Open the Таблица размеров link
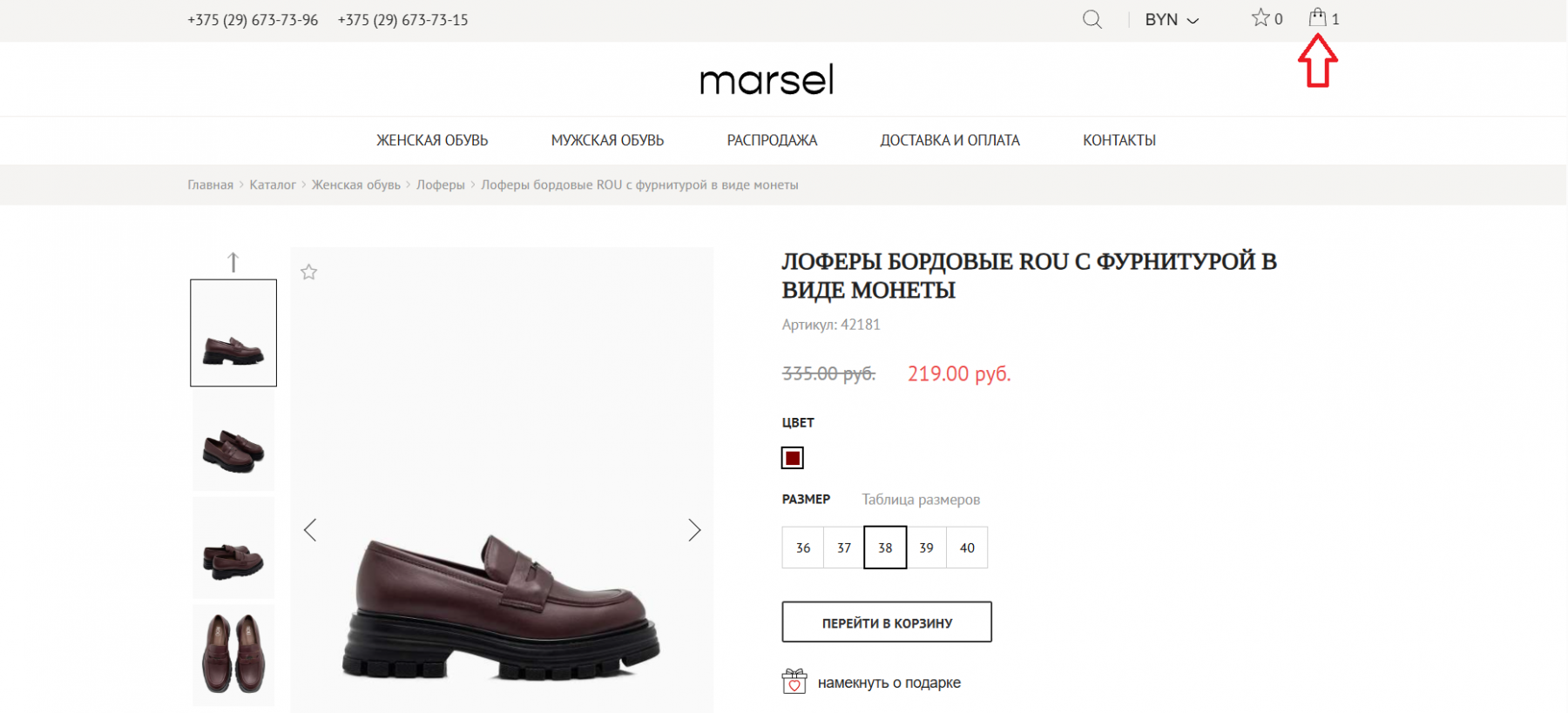 (921, 500)
